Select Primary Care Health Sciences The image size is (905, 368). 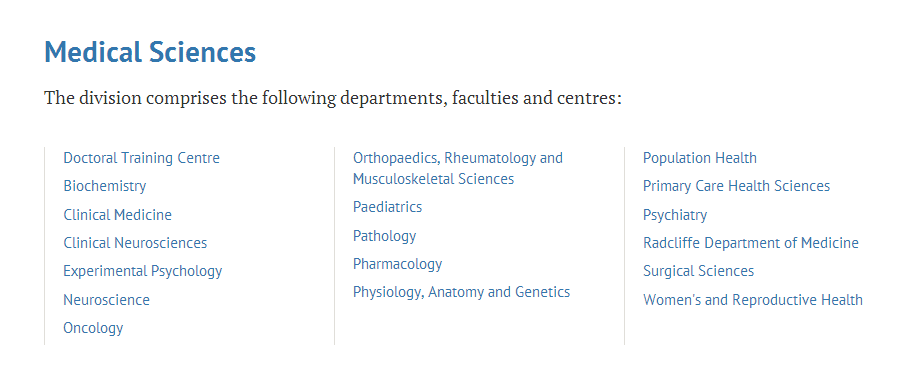tap(736, 186)
